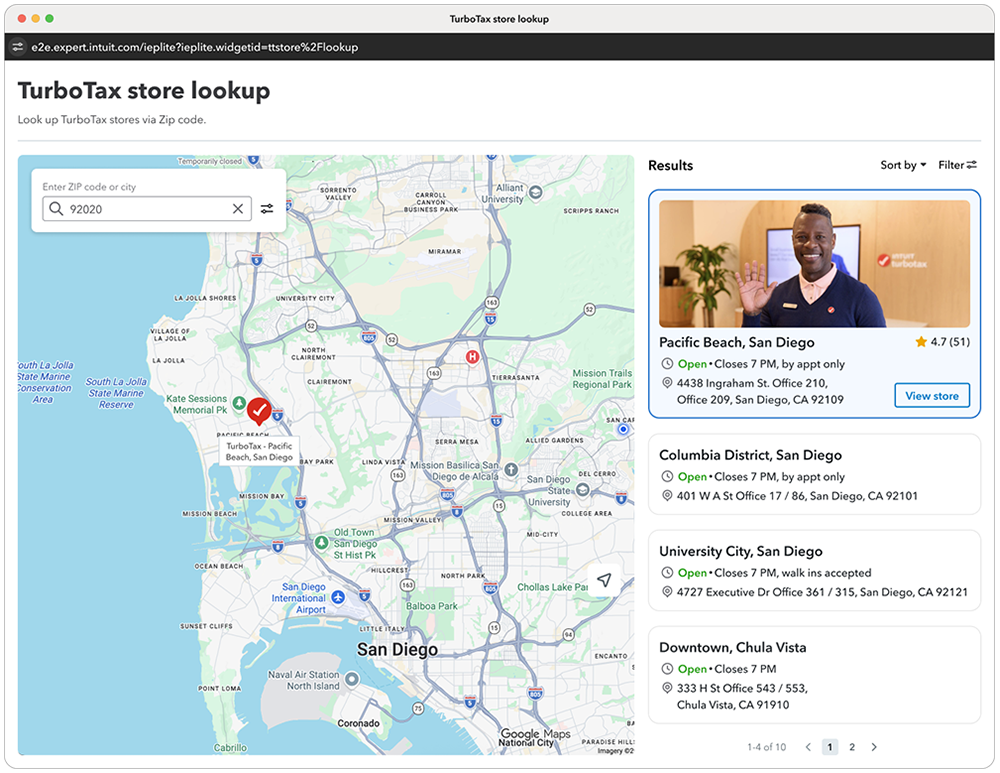Click the Kate Sessions Memorial Pk marker

(x=239, y=402)
